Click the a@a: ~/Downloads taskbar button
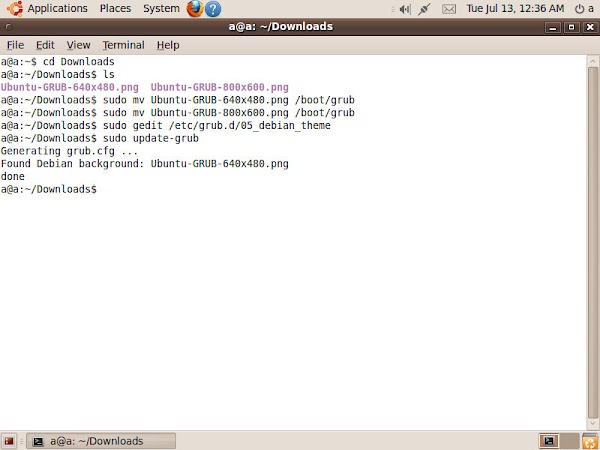The height and width of the screenshot is (450, 600). [101, 441]
